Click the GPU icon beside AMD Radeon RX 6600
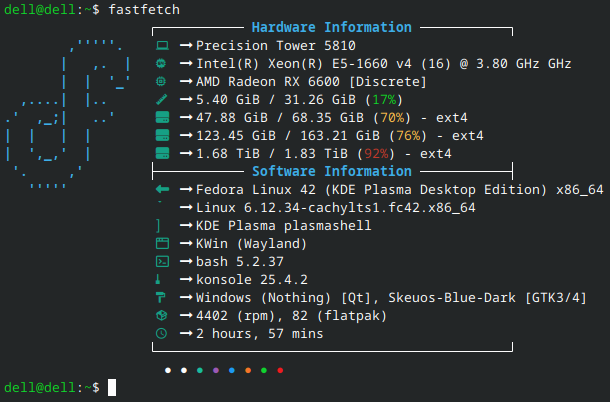The image size is (610, 402). click(161, 81)
